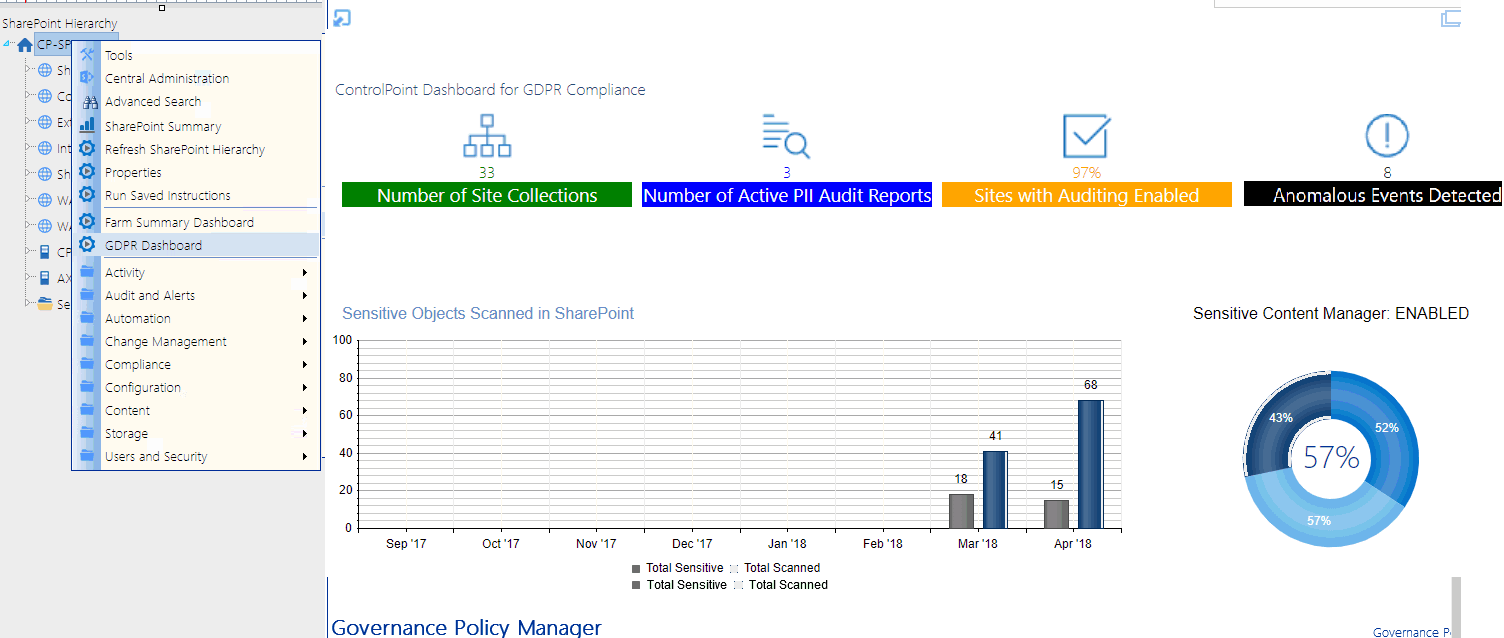Click the Refresh SharePoint Hierarchy gear icon
Image resolution: width=1504 pixels, height=638 pixels.
(88, 148)
